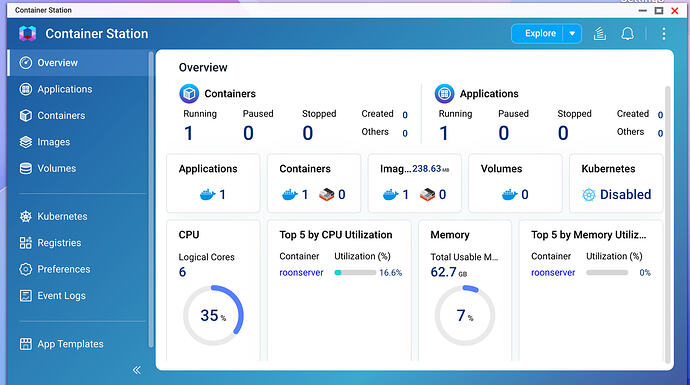Click the Docker whale icon in Applications card
690x385 pixels.
tap(208, 194)
